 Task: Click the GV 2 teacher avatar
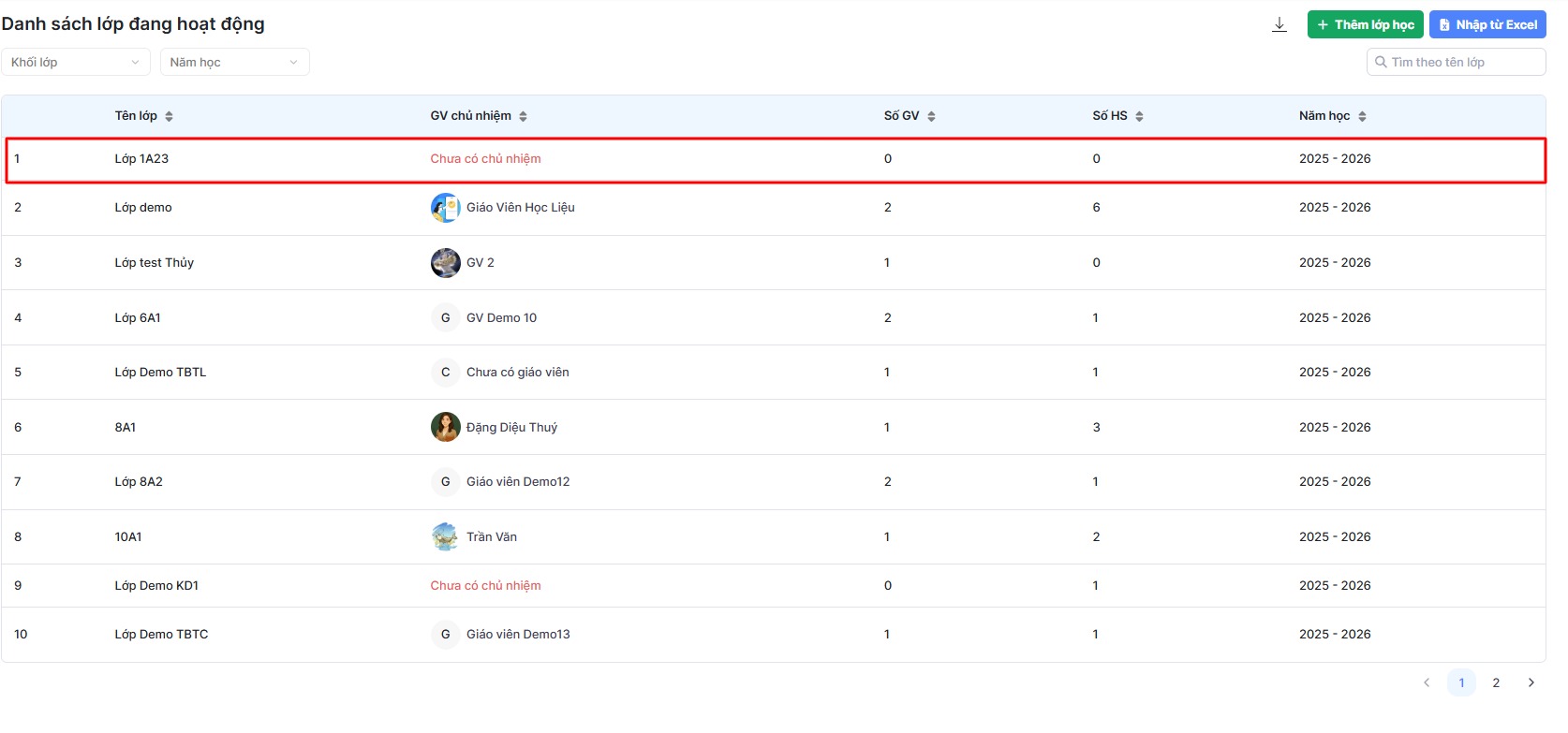pos(445,263)
